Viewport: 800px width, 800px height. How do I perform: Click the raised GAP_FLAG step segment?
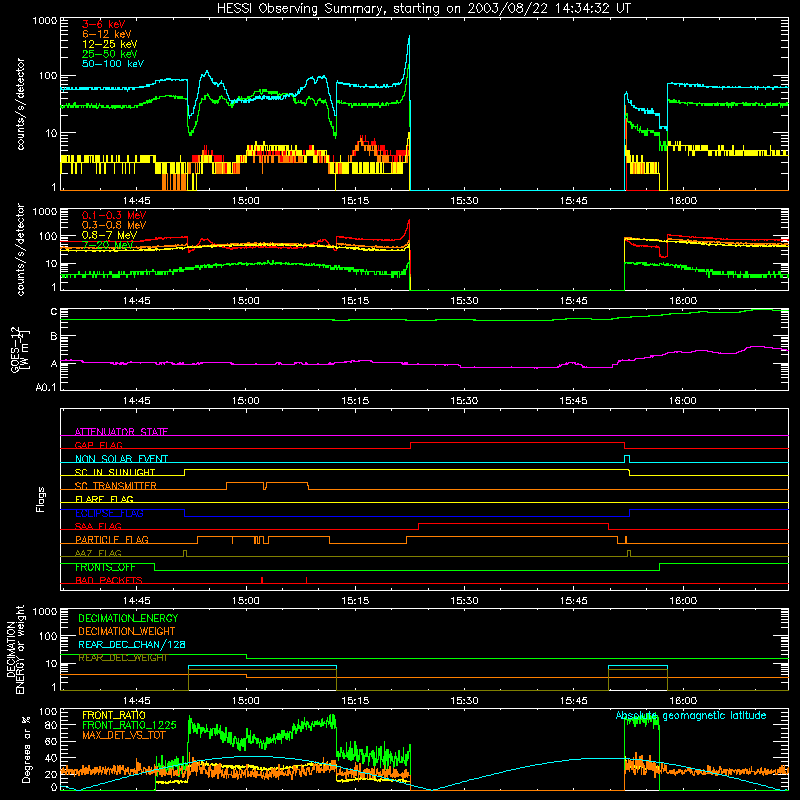(x=517, y=442)
